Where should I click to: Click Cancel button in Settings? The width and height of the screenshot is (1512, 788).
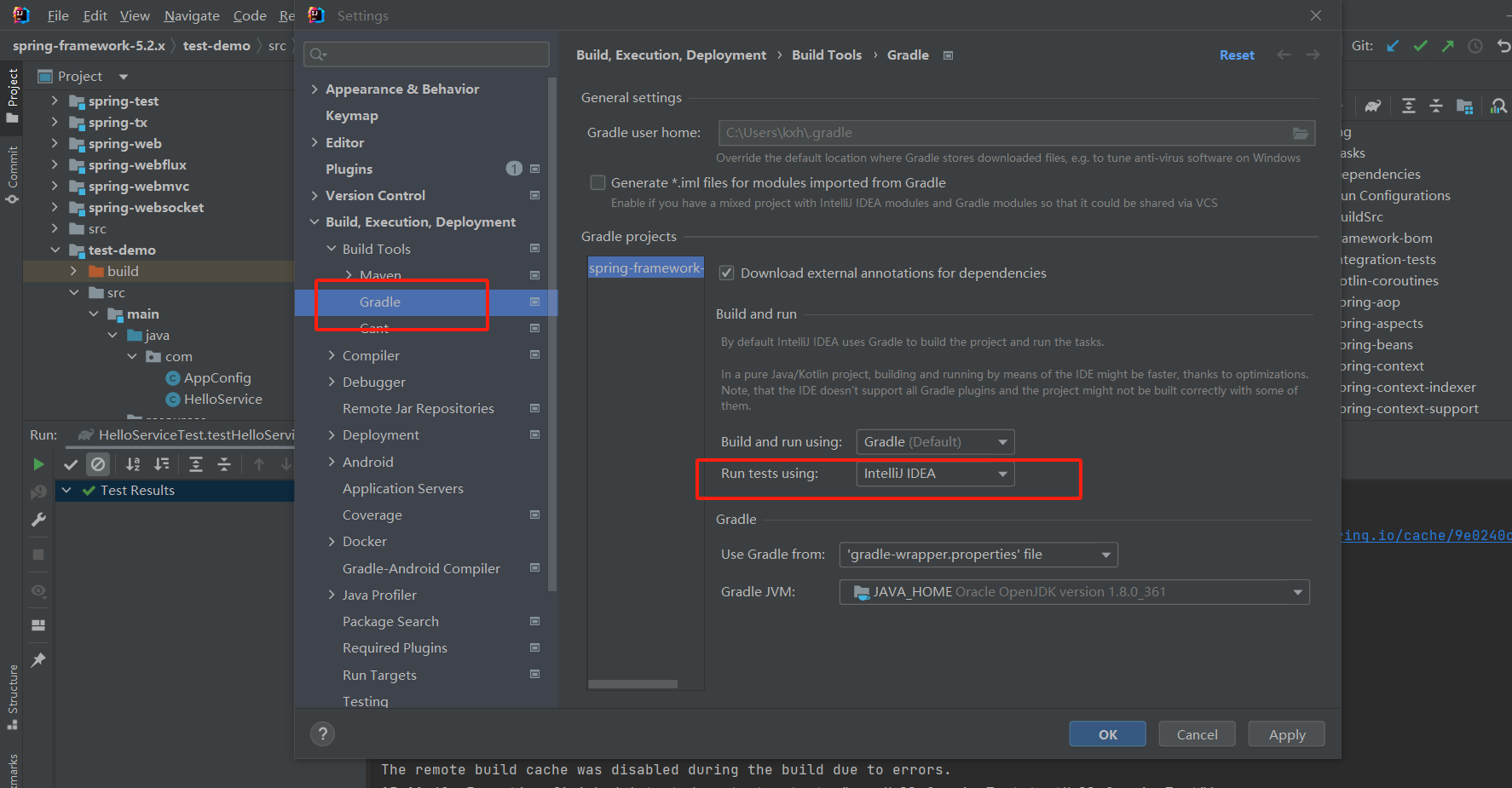pyautogui.click(x=1197, y=734)
